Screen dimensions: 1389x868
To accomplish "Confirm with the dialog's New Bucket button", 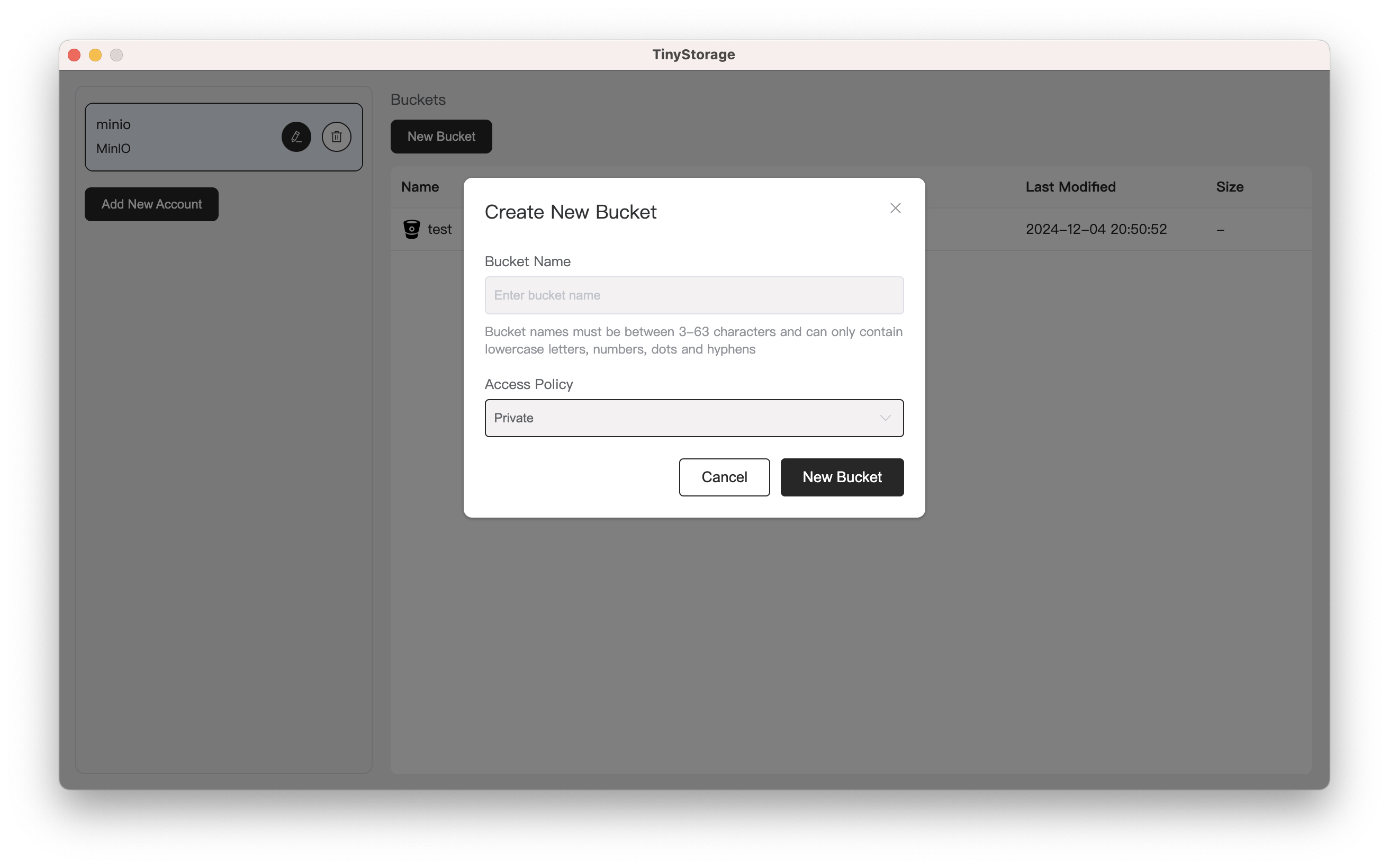I will click(x=842, y=477).
